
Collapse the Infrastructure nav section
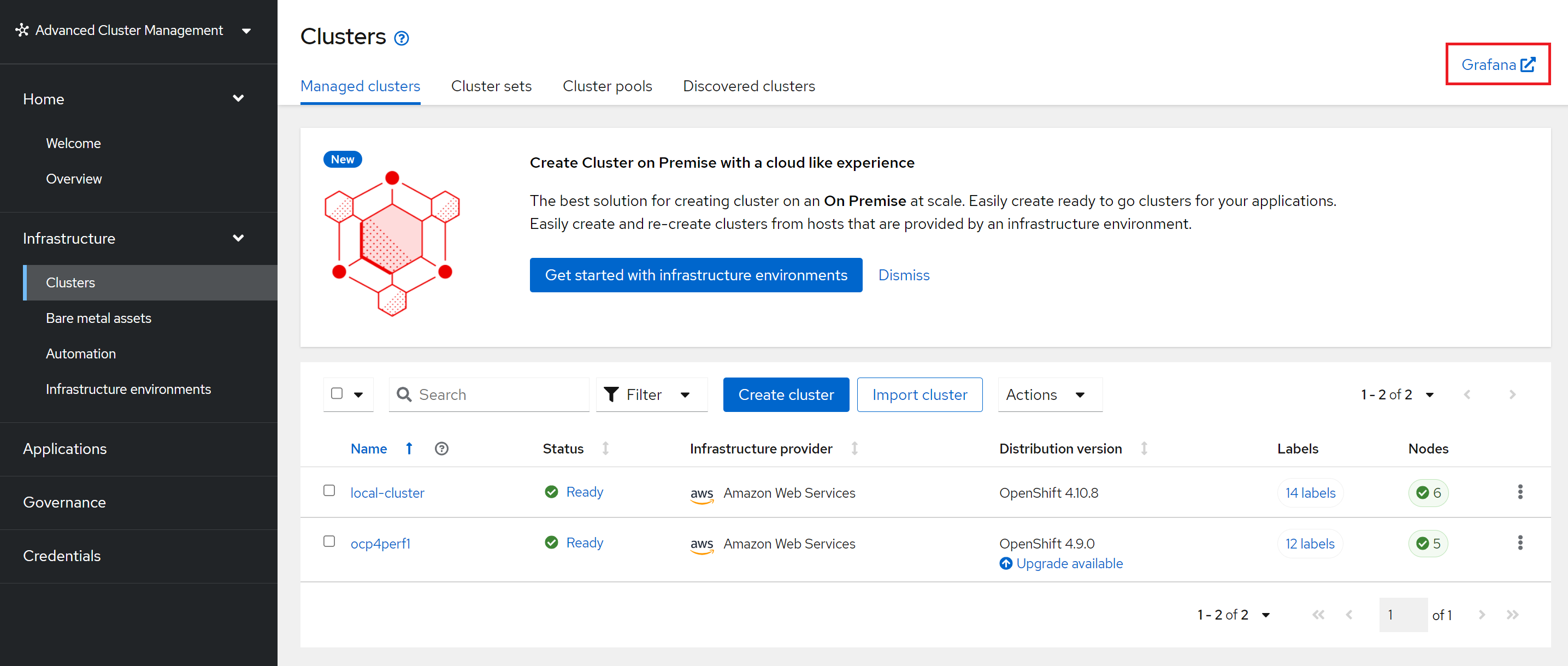[238, 238]
